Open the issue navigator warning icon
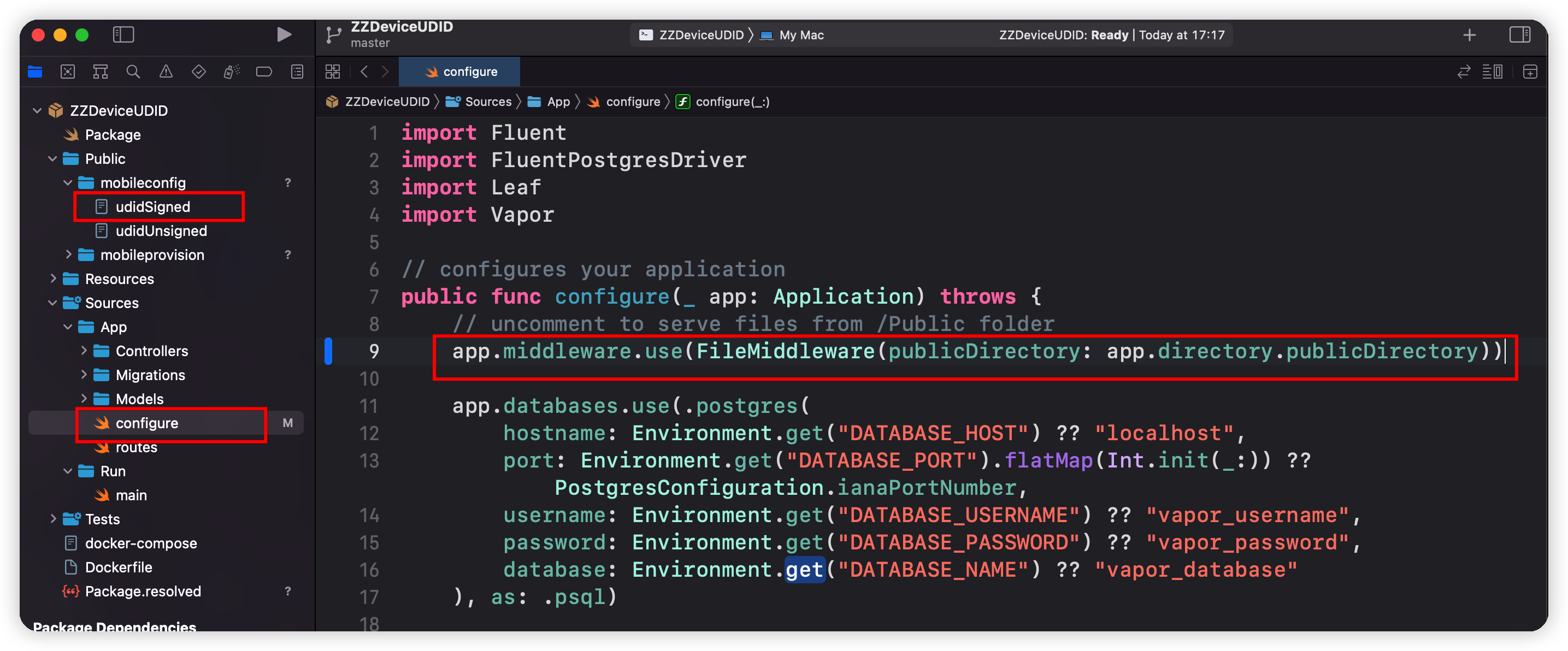Image resolution: width=1568 pixels, height=651 pixels. point(166,72)
